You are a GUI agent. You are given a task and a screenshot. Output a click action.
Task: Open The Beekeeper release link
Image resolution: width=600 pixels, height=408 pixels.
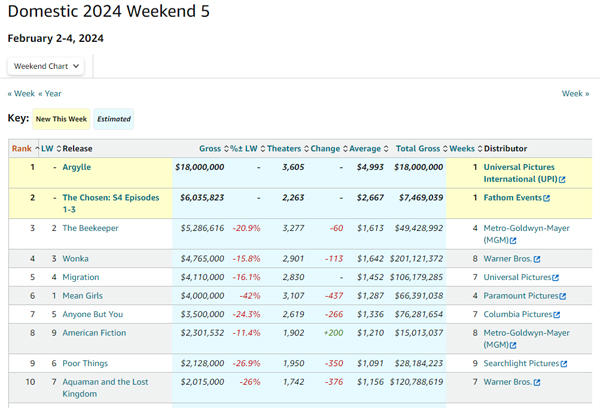pyautogui.click(x=90, y=228)
